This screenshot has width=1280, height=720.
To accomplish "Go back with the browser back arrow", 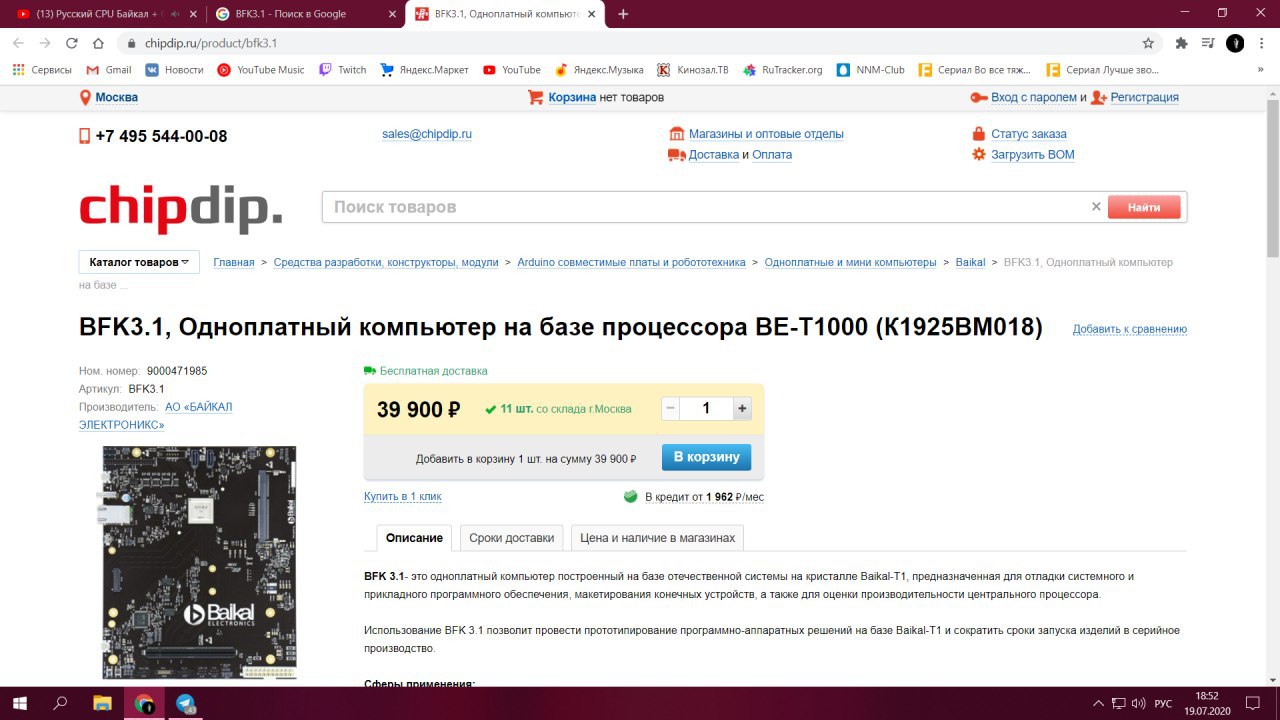I will click(x=18, y=43).
